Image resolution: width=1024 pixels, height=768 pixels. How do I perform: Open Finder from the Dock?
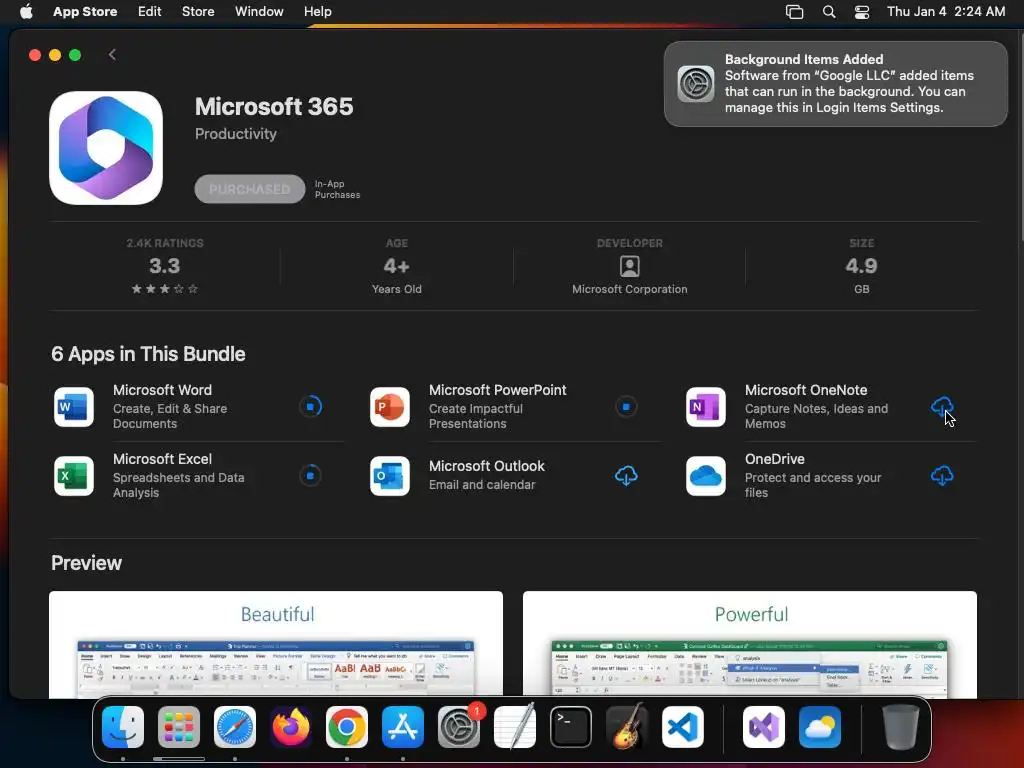coord(123,727)
